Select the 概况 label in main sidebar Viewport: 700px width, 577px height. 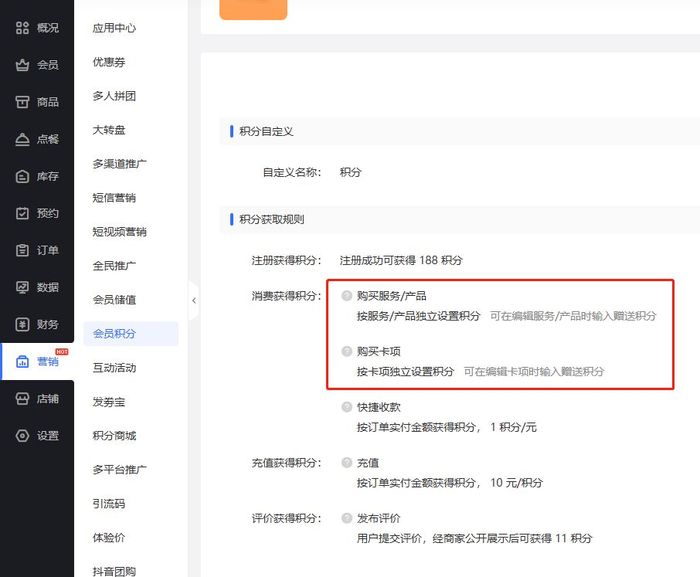[48, 28]
